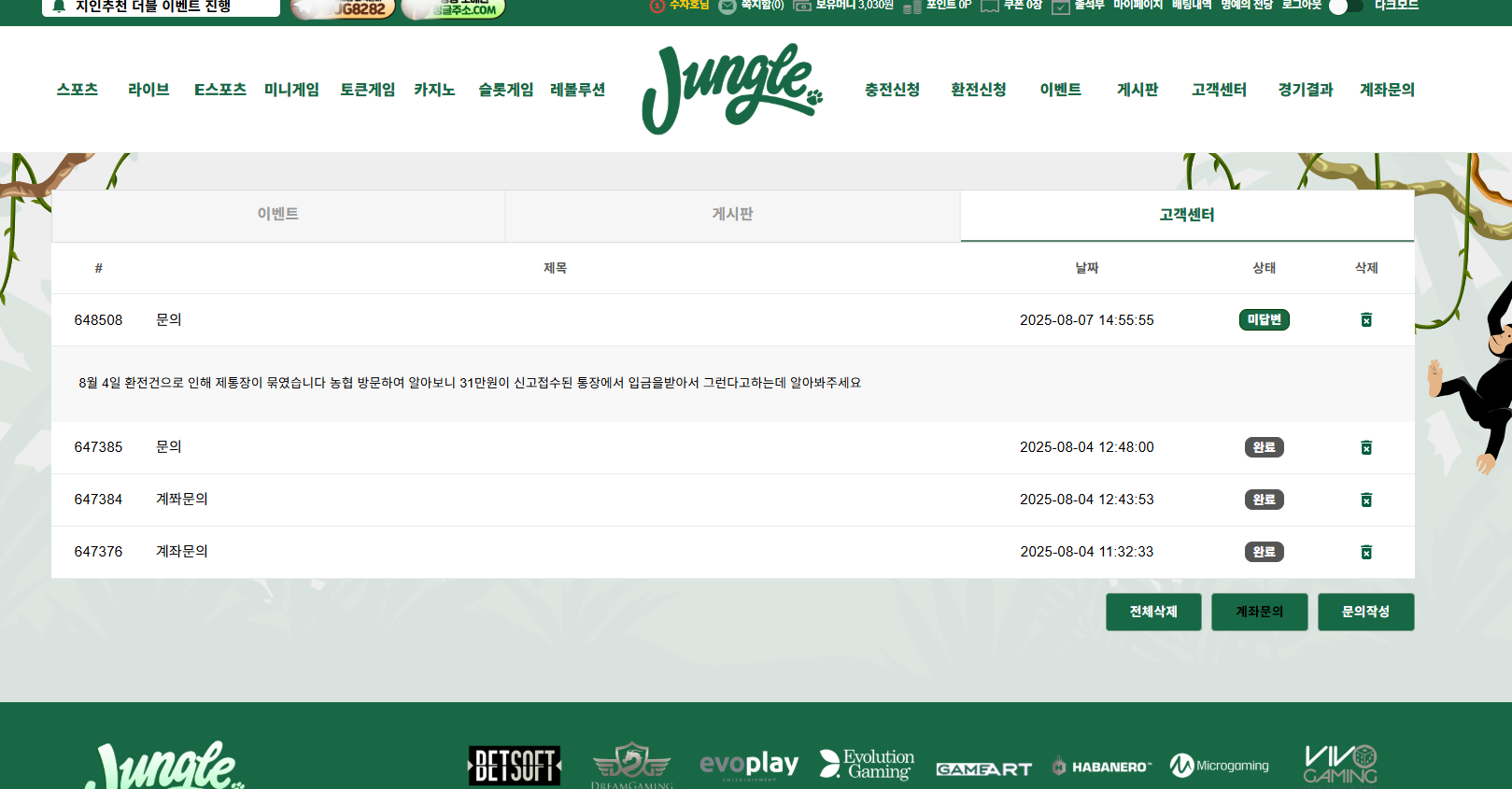The image size is (1512, 789).
Task: Click trash icon for inquiry 647385
Action: click(1365, 448)
